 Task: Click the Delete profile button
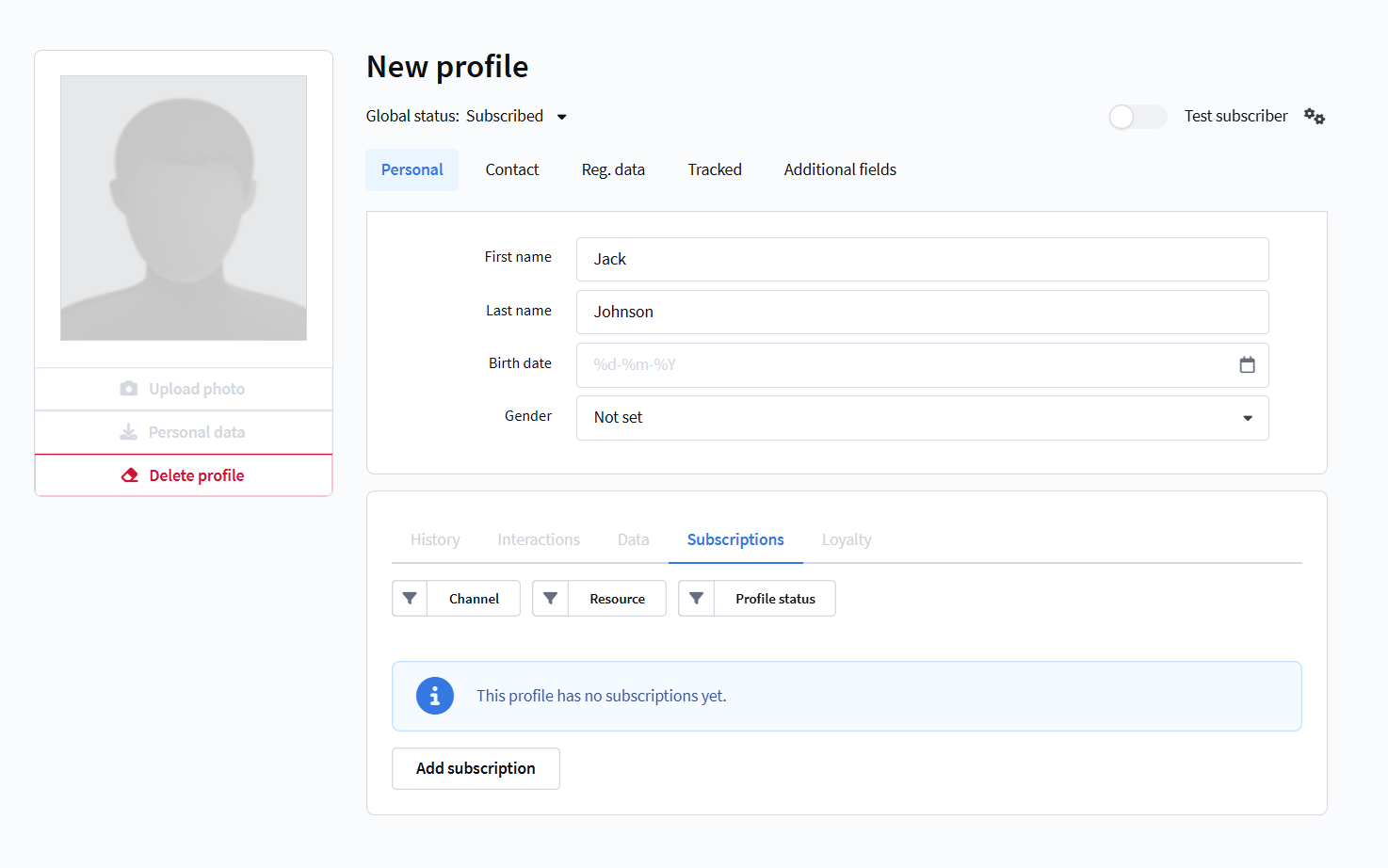184,475
